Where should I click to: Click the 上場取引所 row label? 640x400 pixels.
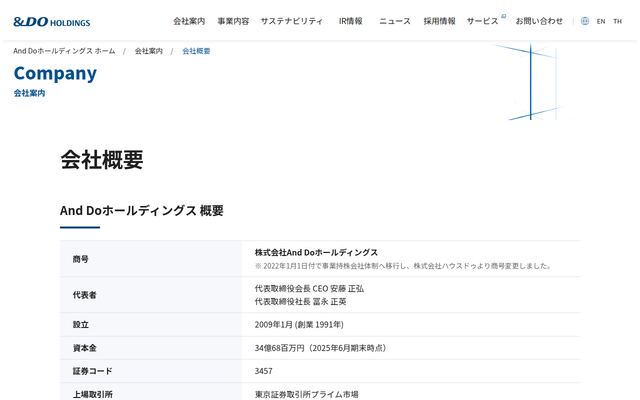(93, 394)
